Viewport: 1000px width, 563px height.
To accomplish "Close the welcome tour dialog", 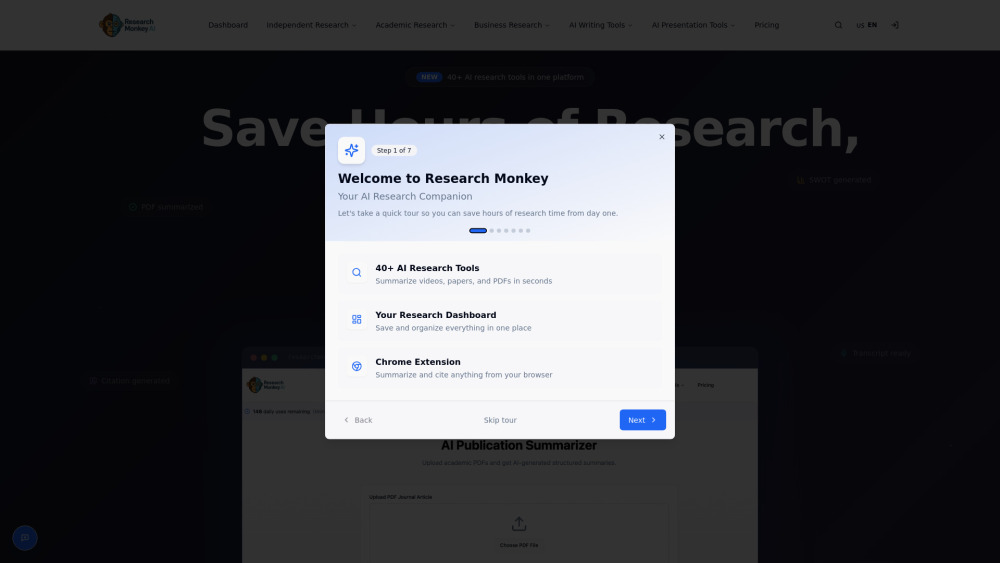I will click(x=661, y=136).
